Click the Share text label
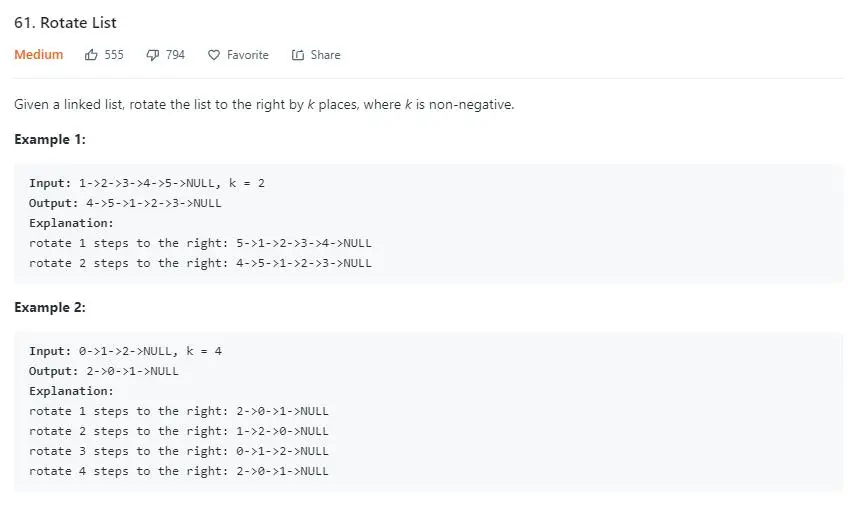Image resolution: width=859 pixels, height=510 pixels. (325, 55)
